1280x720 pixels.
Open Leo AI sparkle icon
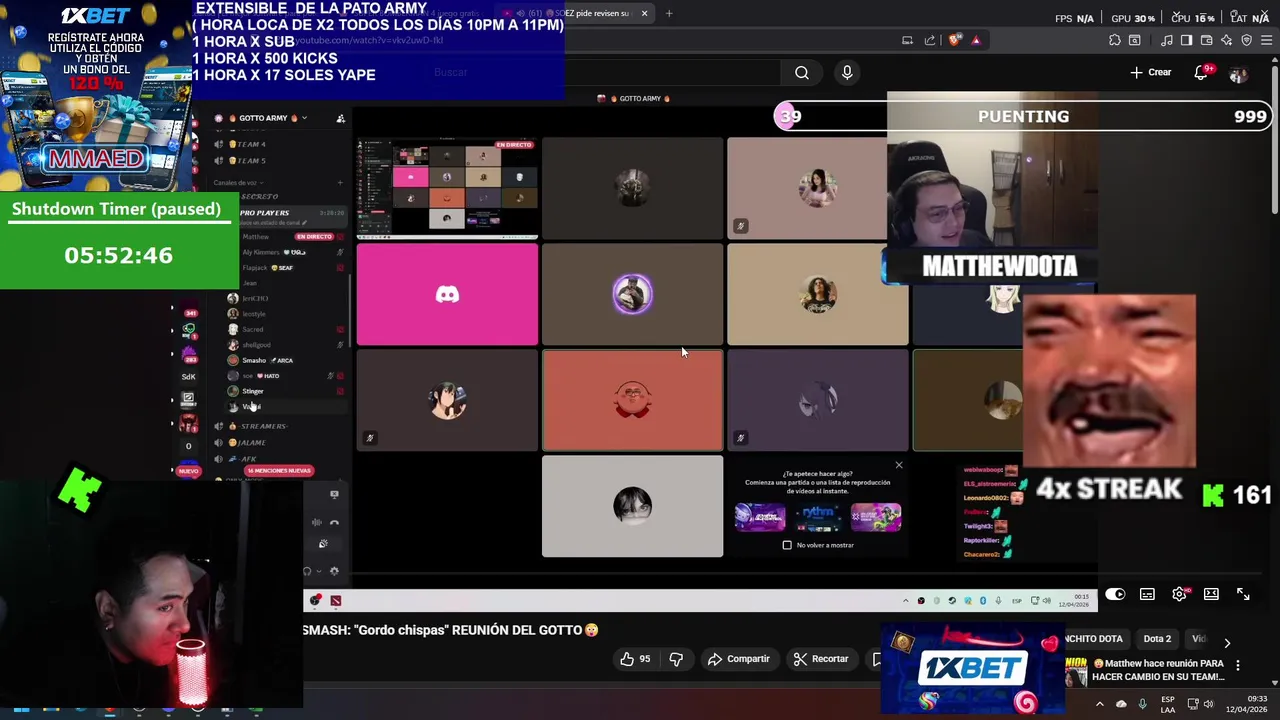click(x=1227, y=40)
